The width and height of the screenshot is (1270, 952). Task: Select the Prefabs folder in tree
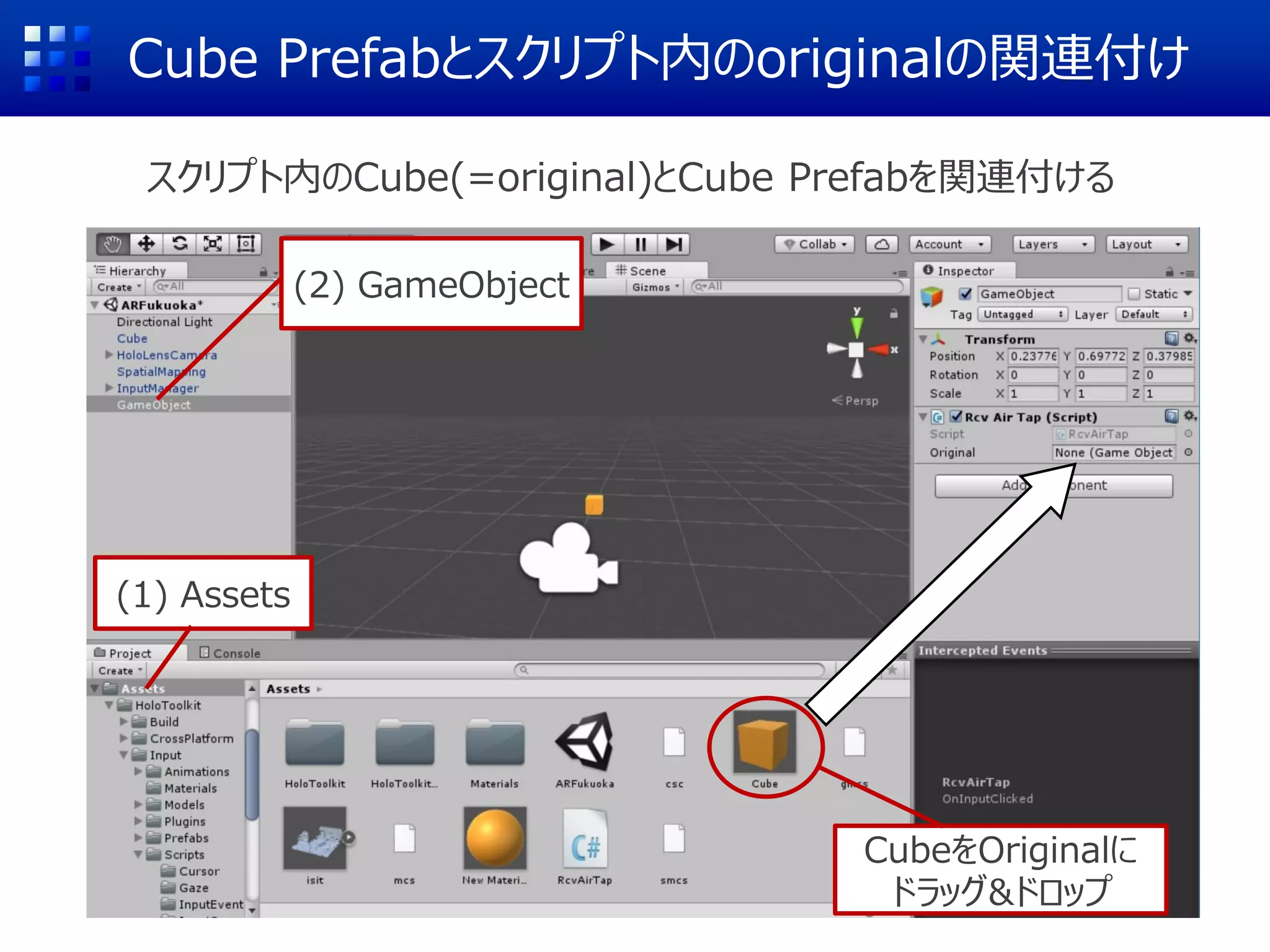coord(186,838)
